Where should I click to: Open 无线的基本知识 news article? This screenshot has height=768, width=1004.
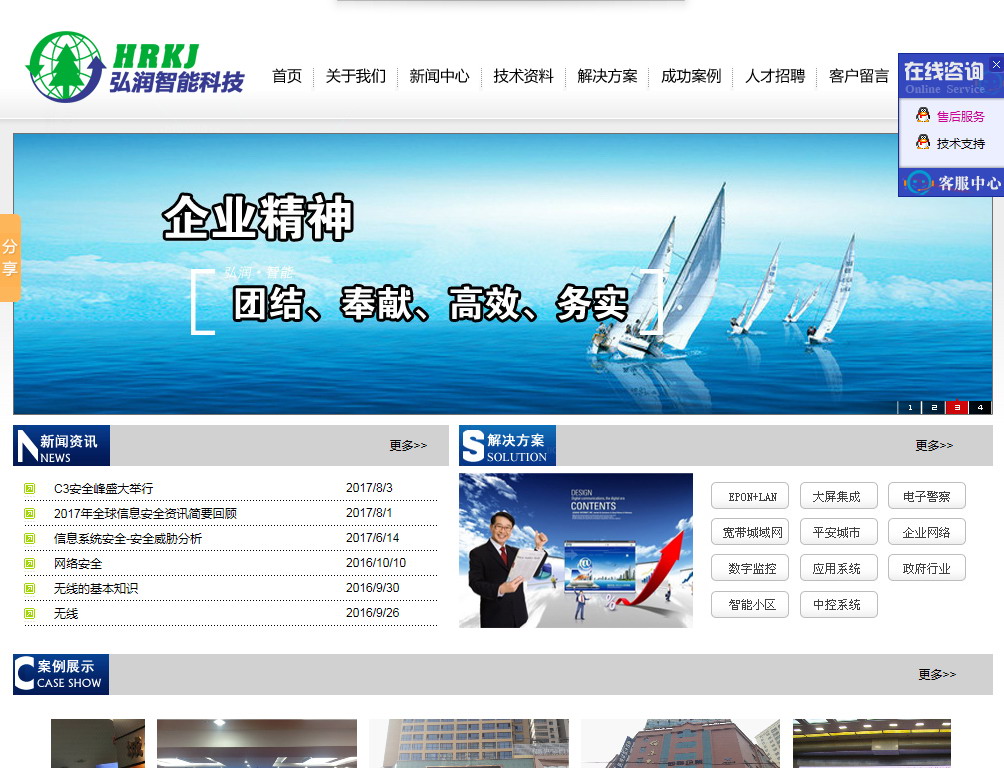click(x=96, y=589)
